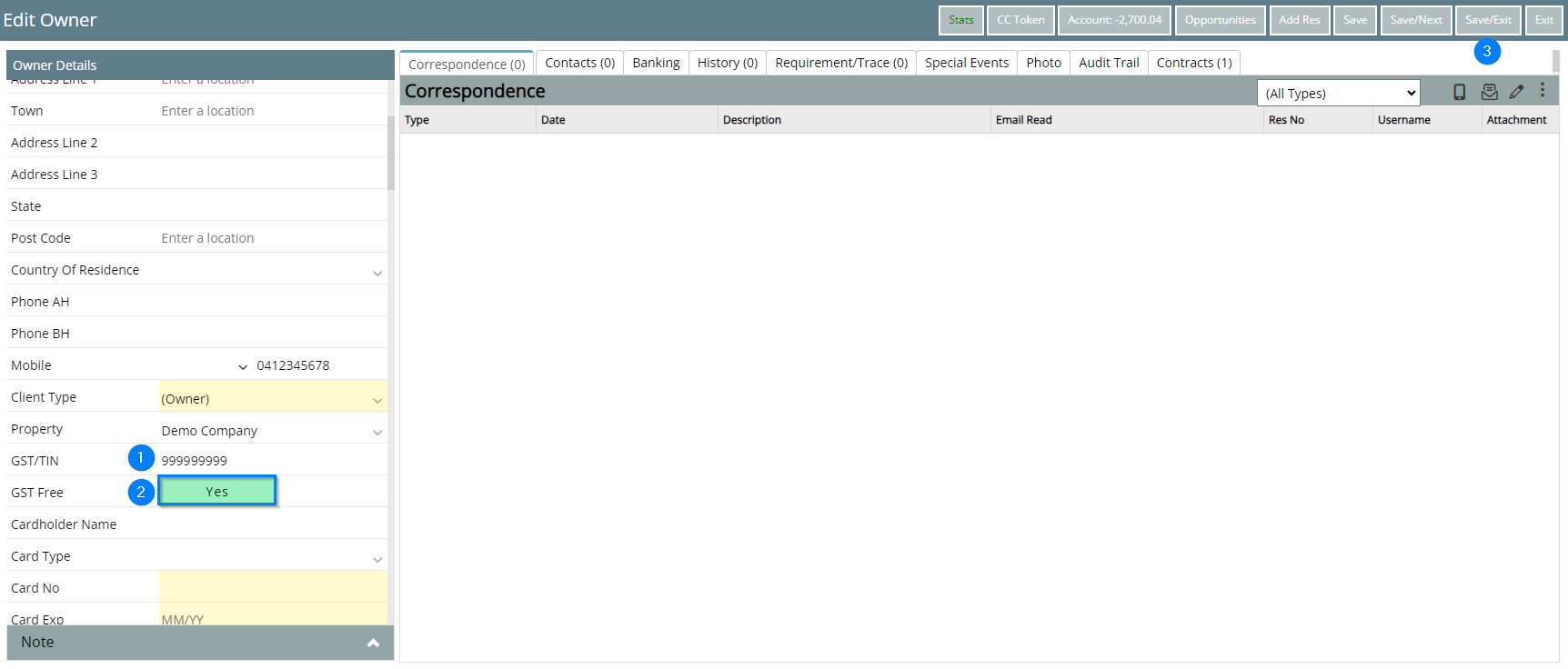Viewport: 1568px width, 669px height.
Task: Click the Stats button
Action: 960,20
